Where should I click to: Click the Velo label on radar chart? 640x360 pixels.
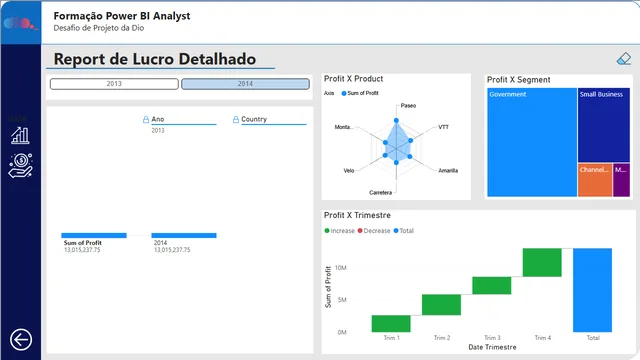349,171
